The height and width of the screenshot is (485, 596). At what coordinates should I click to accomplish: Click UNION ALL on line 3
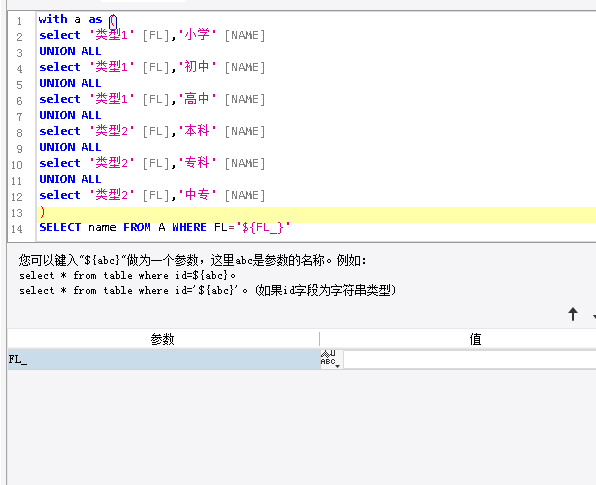coord(70,51)
